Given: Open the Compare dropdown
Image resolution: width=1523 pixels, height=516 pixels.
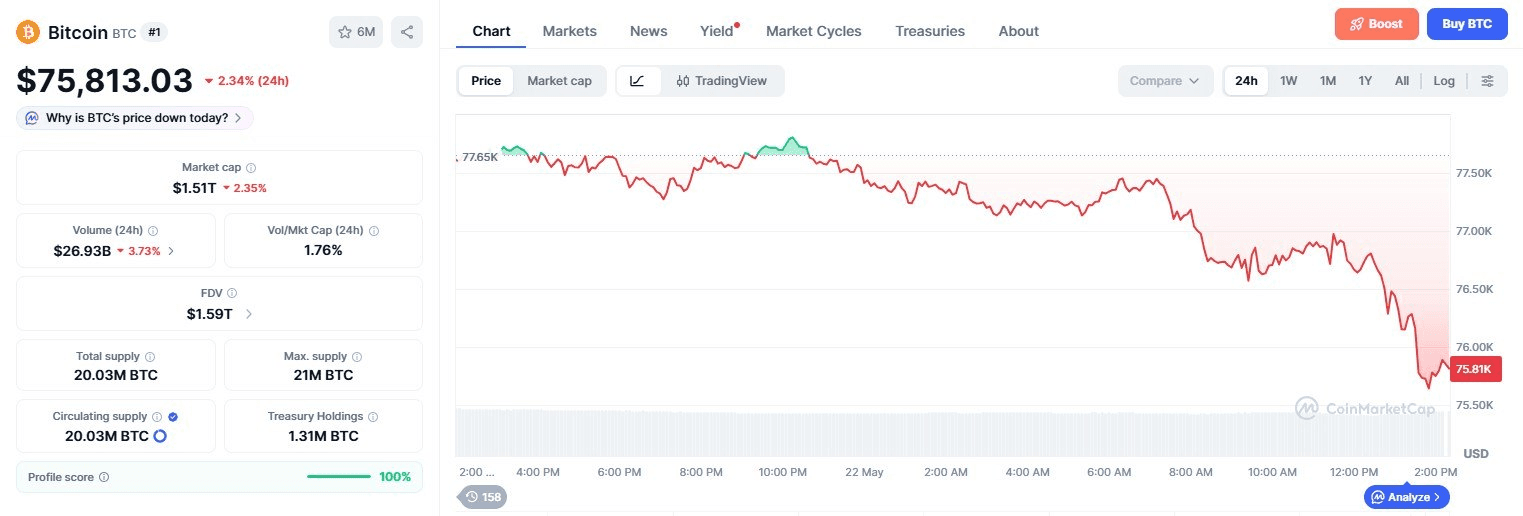Looking at the screenshot, I should tap(1165, 81).
